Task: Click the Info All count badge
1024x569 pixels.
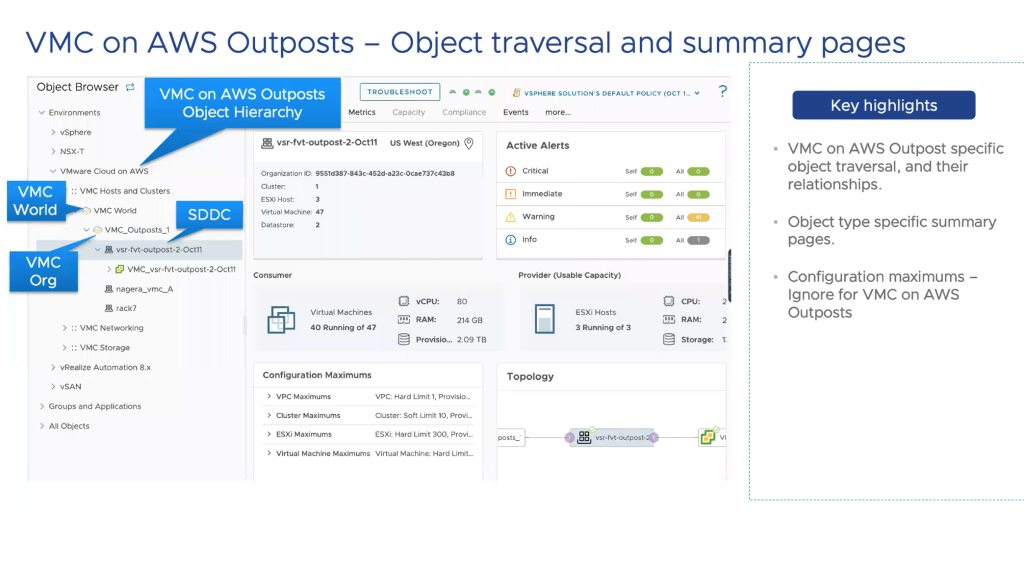Action: click(x=698, y=240)
